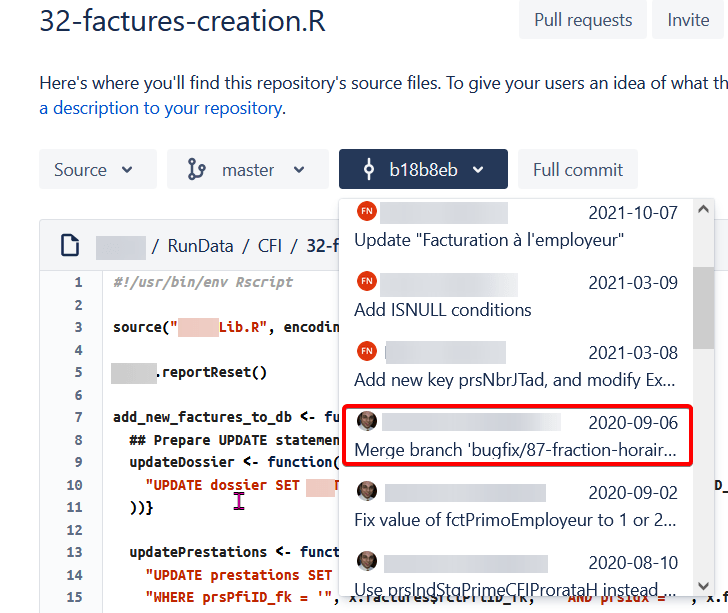Open the Source dropdown

[x=98, y=169]
